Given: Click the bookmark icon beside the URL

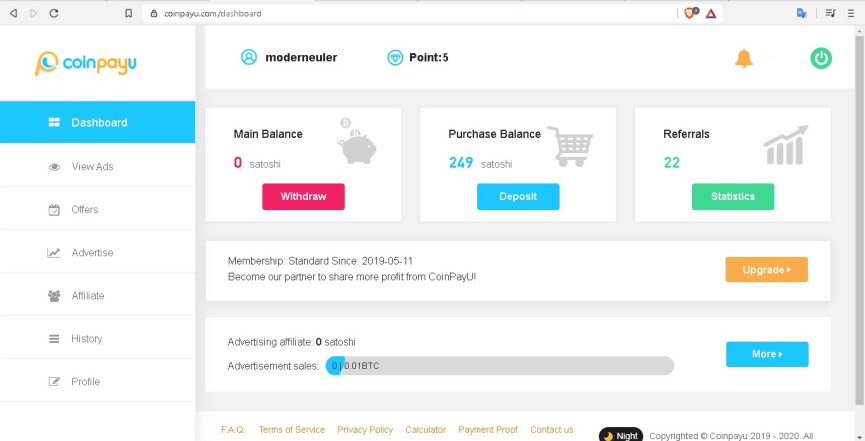Looking at the screenshot, I should tap(128, 13).
